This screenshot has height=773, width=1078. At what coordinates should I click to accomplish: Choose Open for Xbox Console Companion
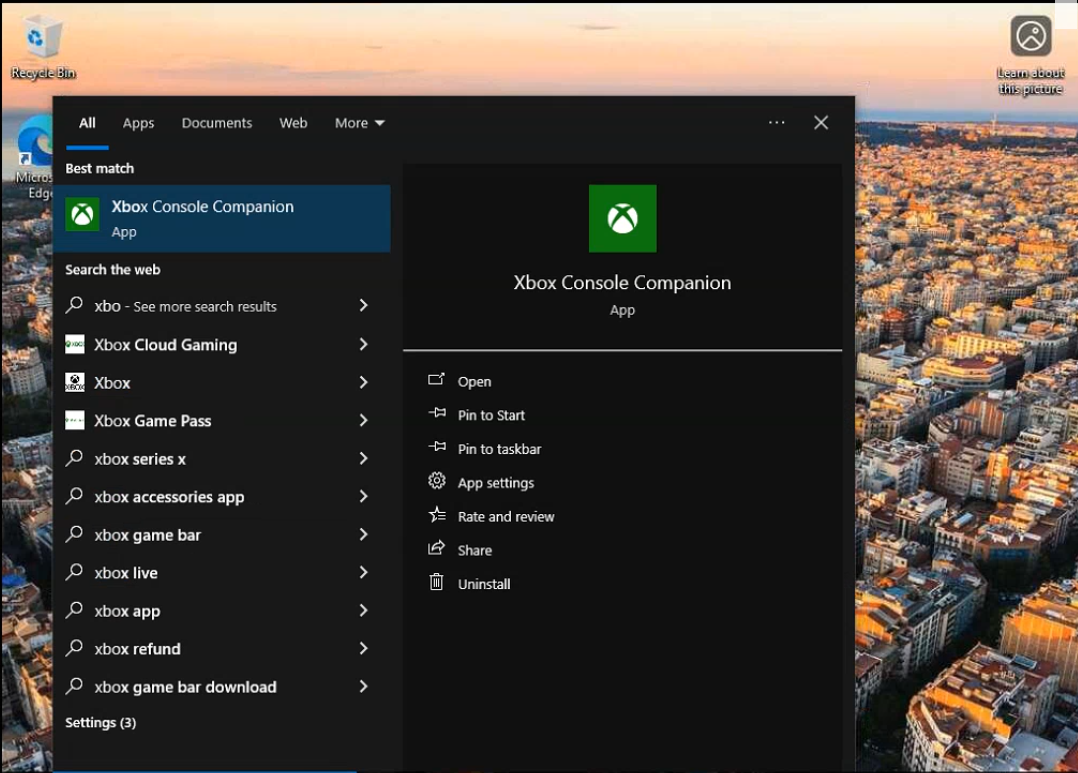474,382
